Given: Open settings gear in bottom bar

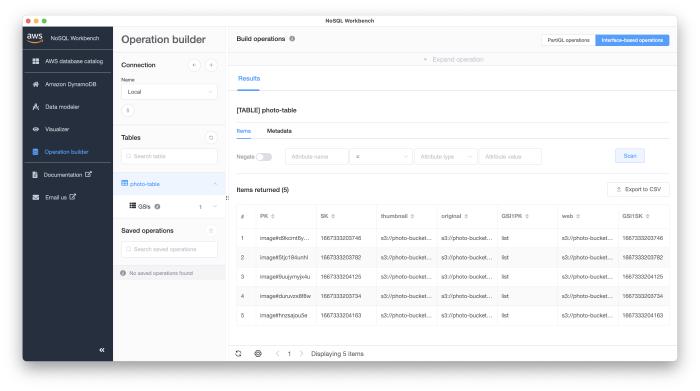Looking at the screenshot, I should (x=258, y=354).
